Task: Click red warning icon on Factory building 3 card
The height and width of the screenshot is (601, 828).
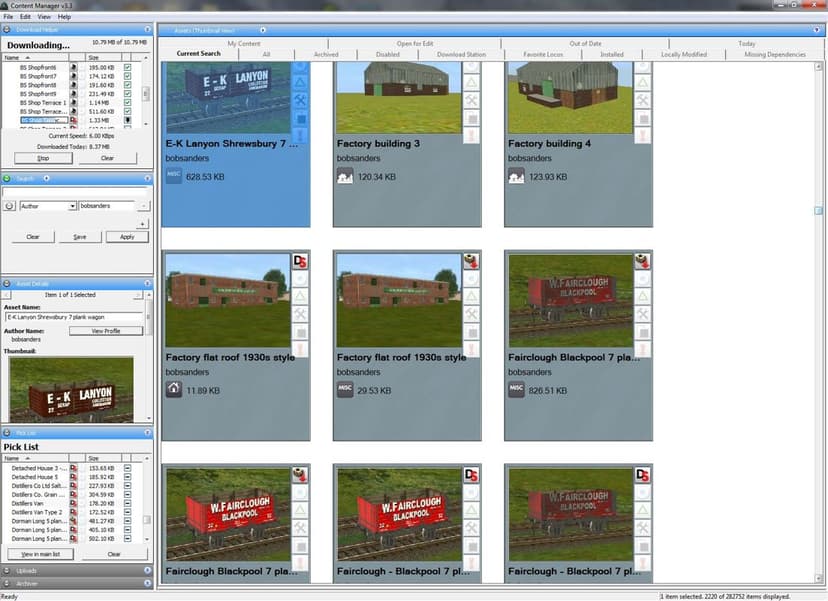Action: point(471,136)
